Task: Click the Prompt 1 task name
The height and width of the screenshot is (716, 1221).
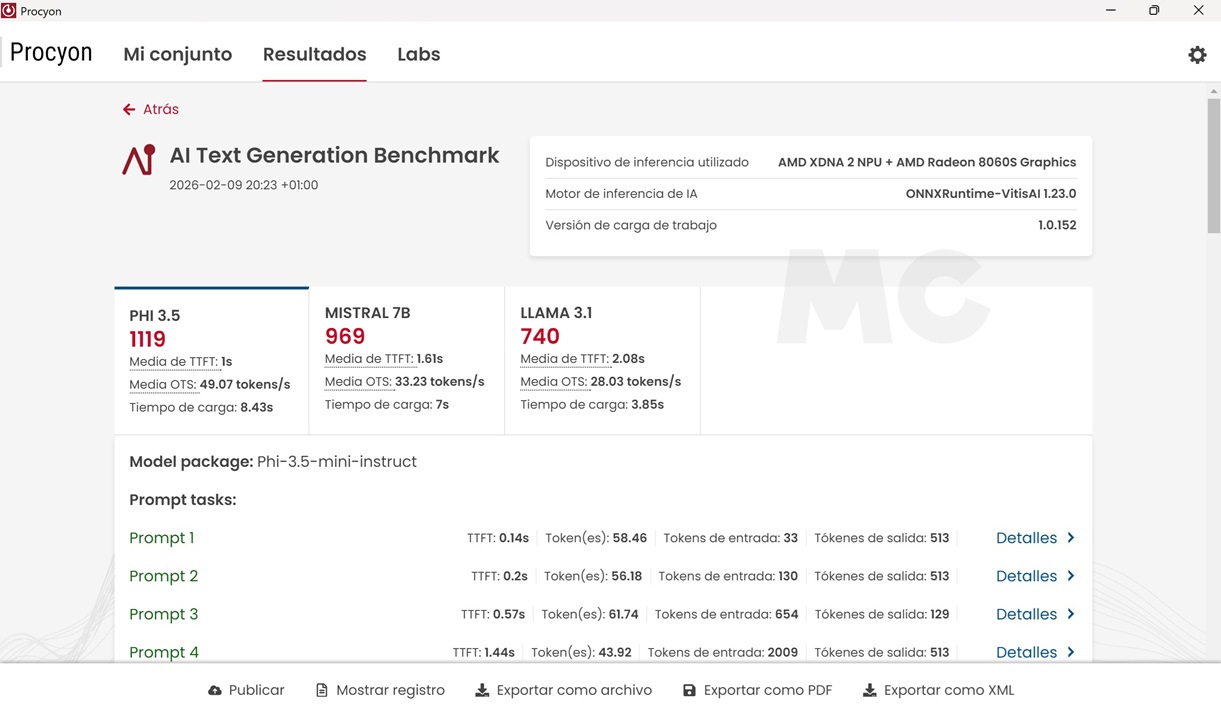Action: [x=162, y=538]
